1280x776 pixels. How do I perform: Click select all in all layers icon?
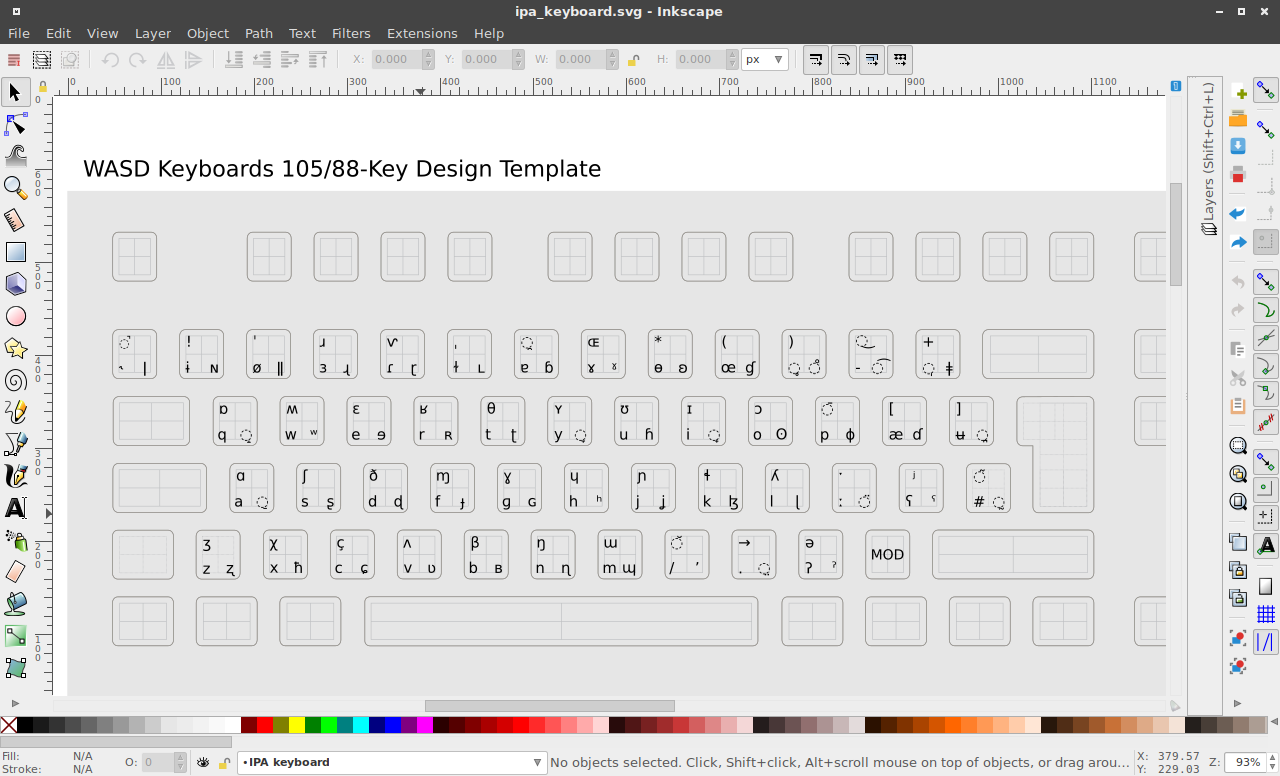pos(42,60)
